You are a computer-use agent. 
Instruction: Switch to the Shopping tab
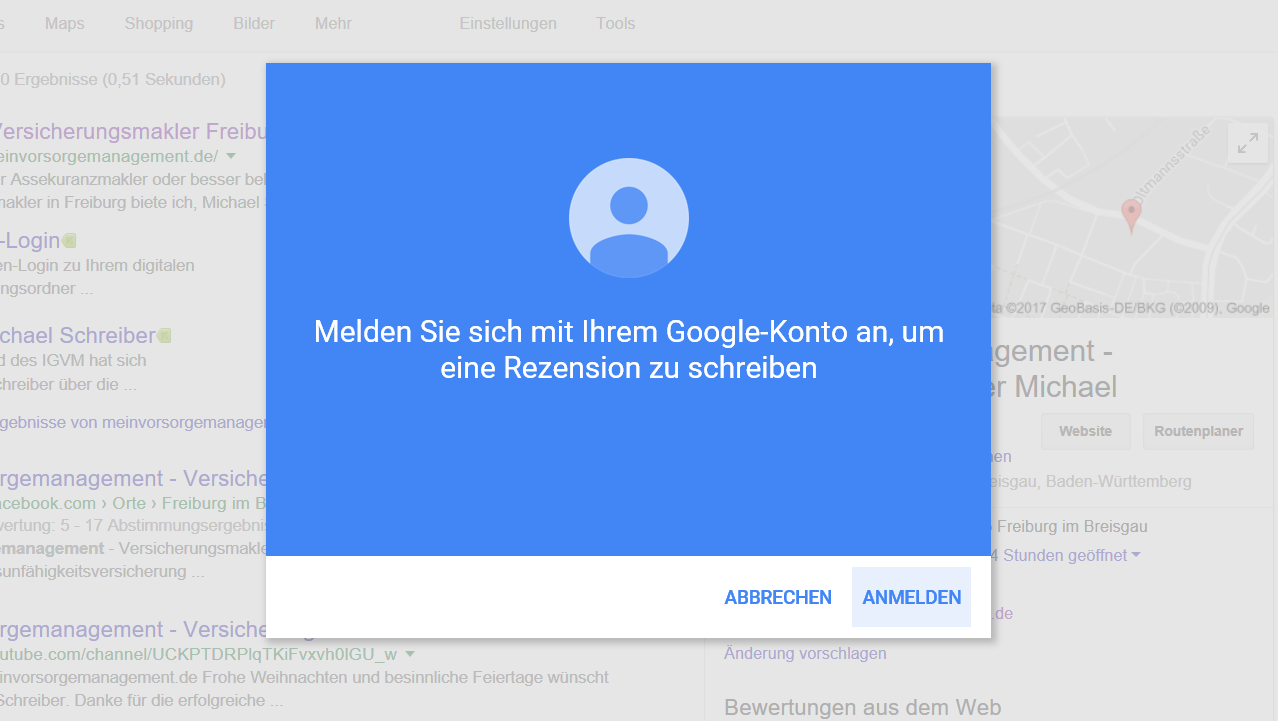[x=159, y=23]
